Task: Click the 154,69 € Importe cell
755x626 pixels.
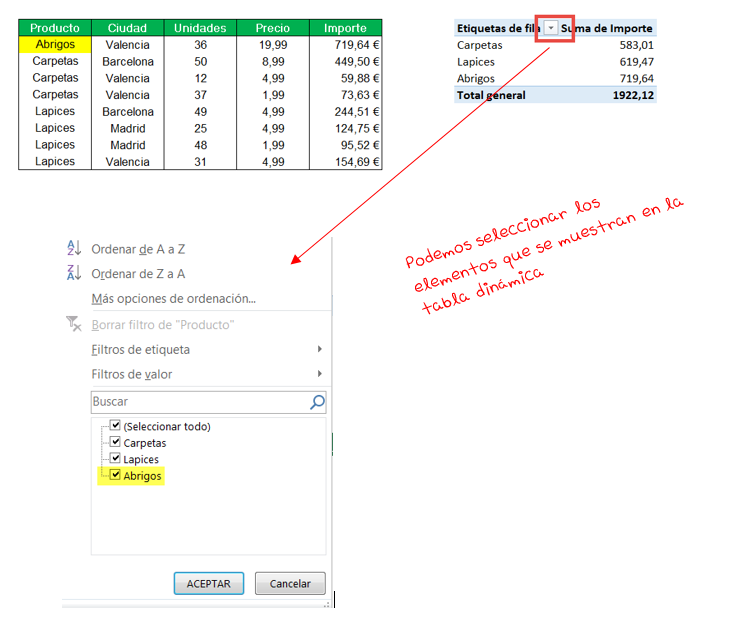Action: click(x=346, y=162)
